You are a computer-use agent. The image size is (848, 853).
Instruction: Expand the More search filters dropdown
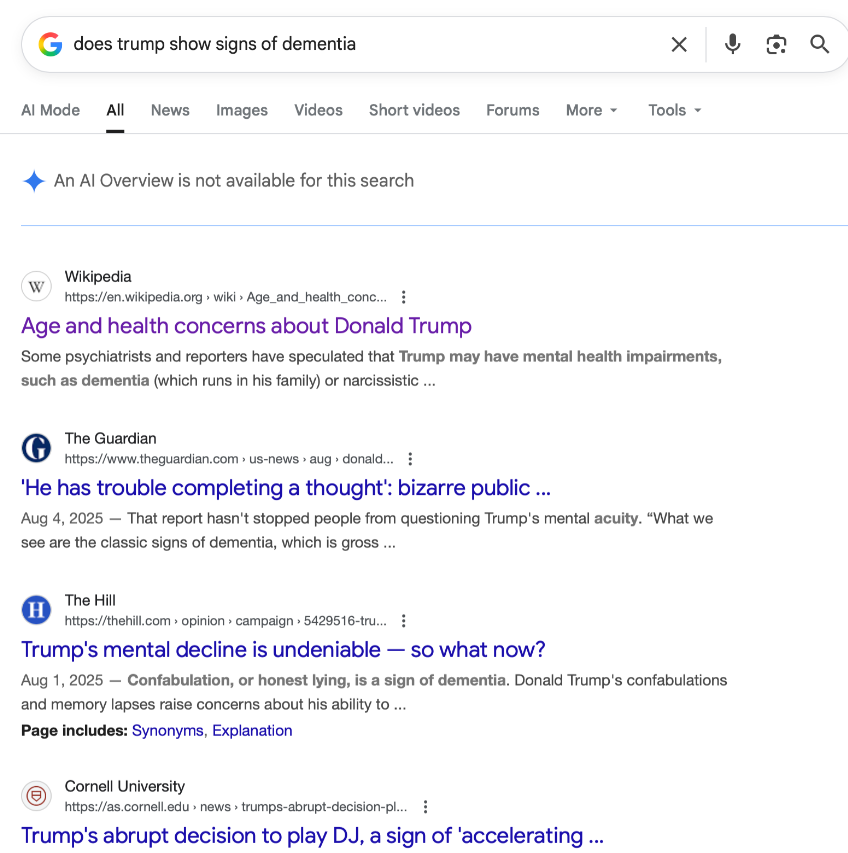tap(591, 110)
